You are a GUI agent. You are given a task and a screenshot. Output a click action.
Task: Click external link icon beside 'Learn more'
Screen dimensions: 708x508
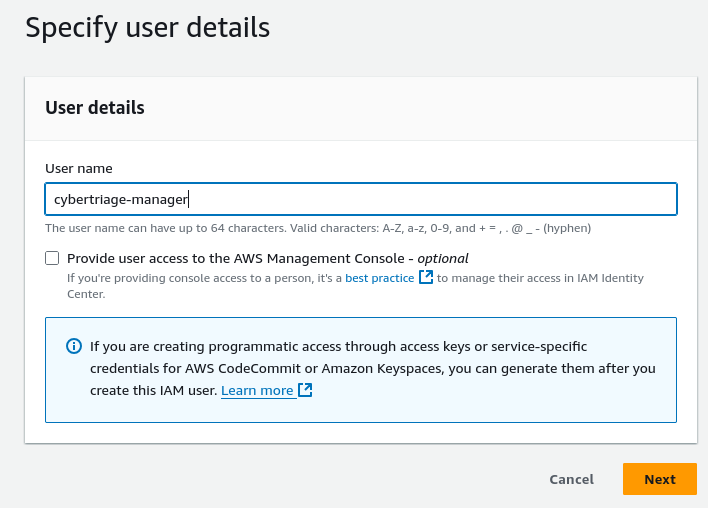(x=306, y=391)
